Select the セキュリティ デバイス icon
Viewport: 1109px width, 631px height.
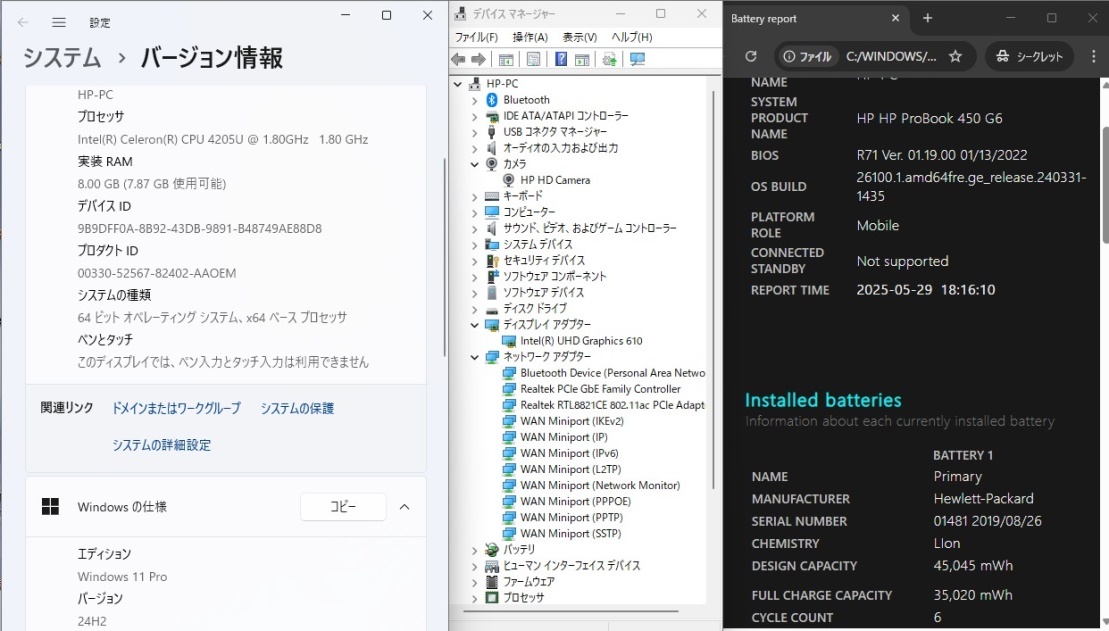tap(492, 260)
